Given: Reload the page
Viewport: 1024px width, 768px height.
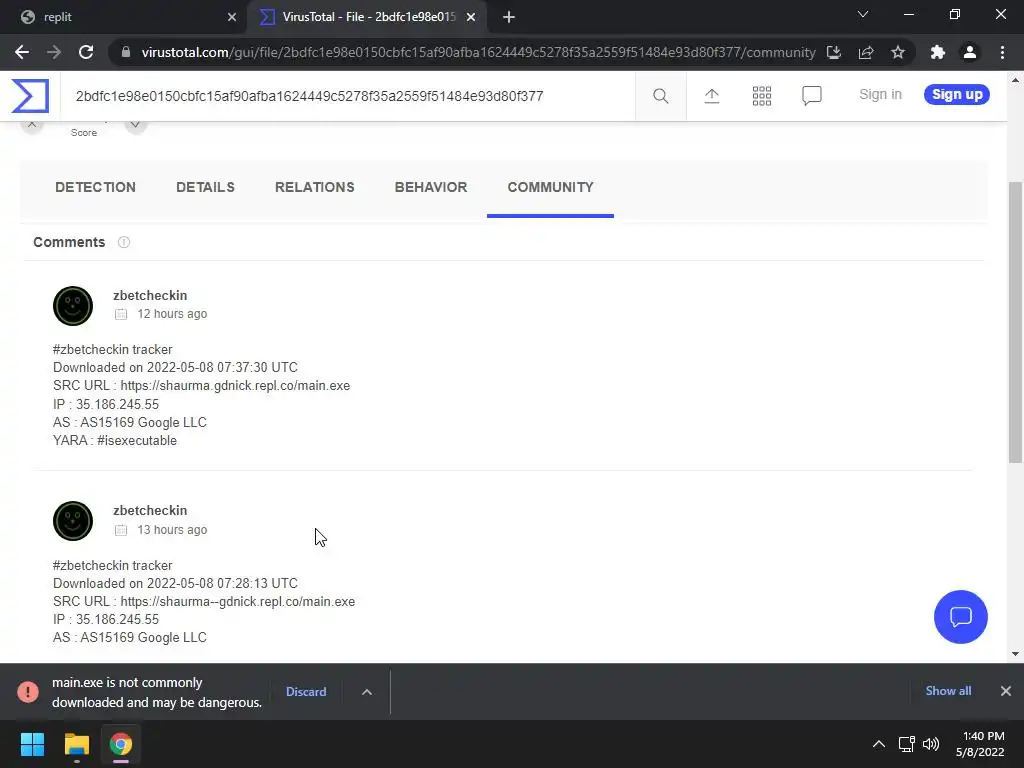Looking at the screenshot, I should tap(86, 52).
